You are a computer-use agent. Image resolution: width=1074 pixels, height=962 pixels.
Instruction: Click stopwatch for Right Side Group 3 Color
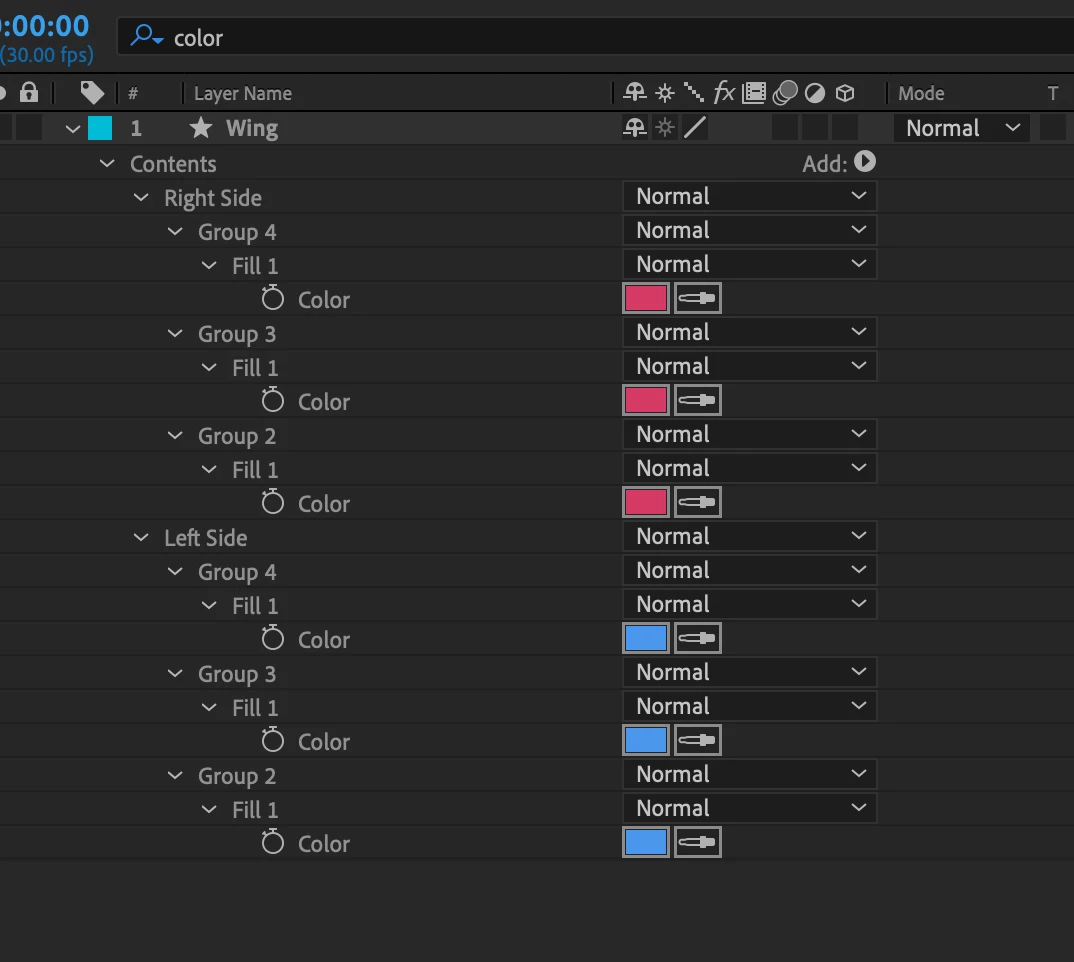click(x=273, y=400)
